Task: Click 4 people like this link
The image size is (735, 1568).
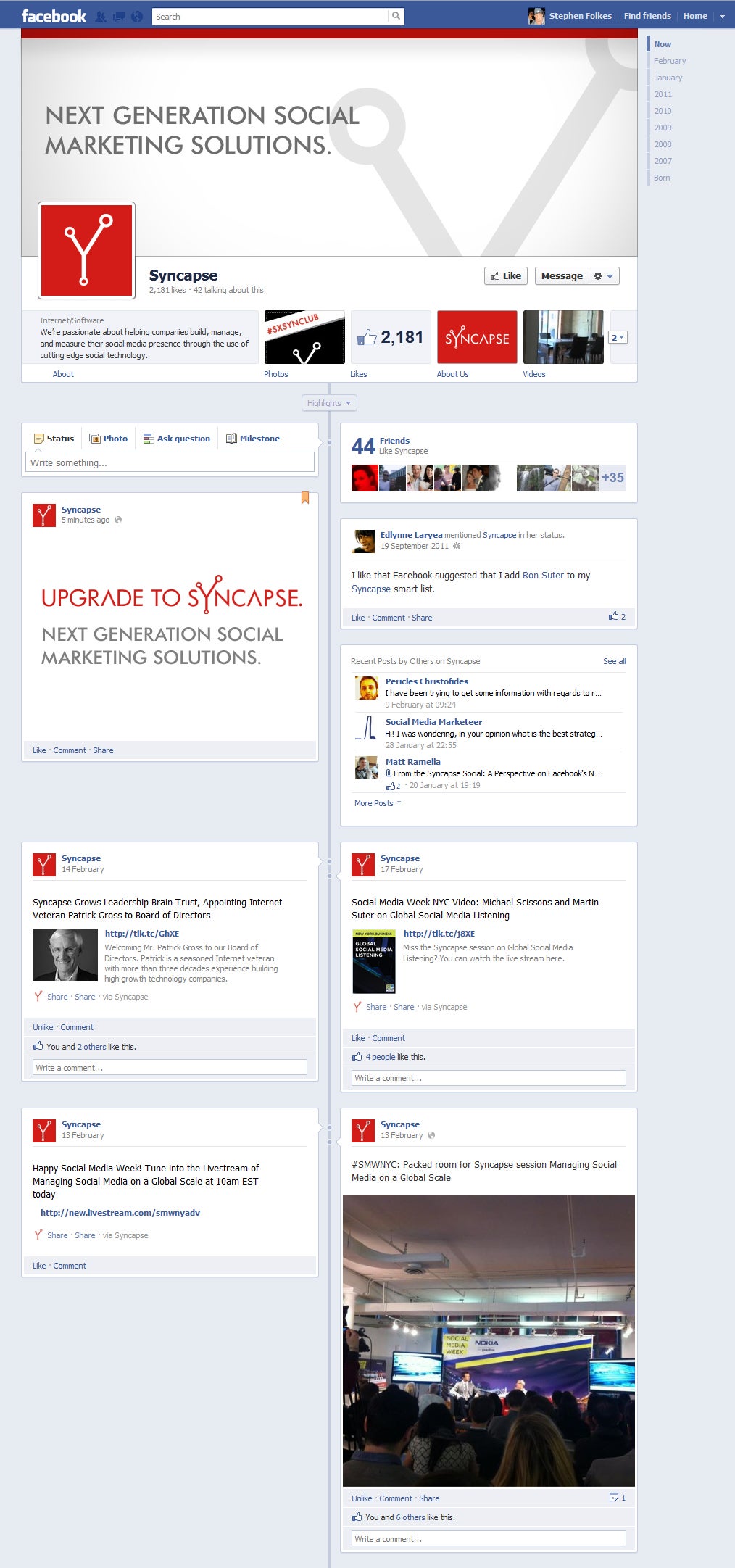Action: [x=381, y=1057]
